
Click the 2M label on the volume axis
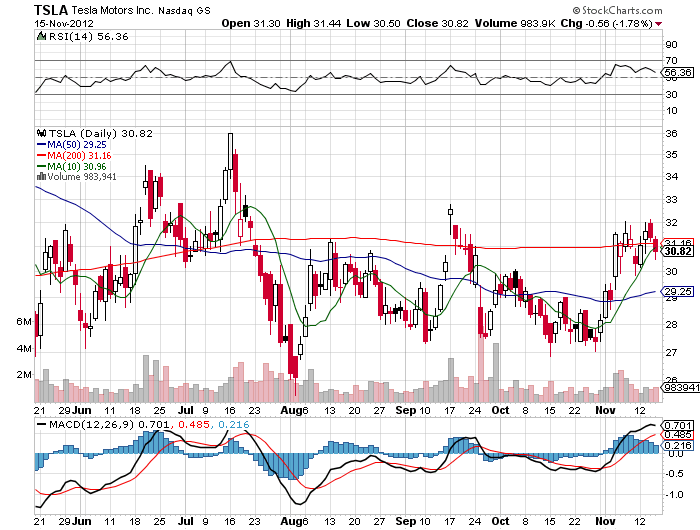pos(24,374)
